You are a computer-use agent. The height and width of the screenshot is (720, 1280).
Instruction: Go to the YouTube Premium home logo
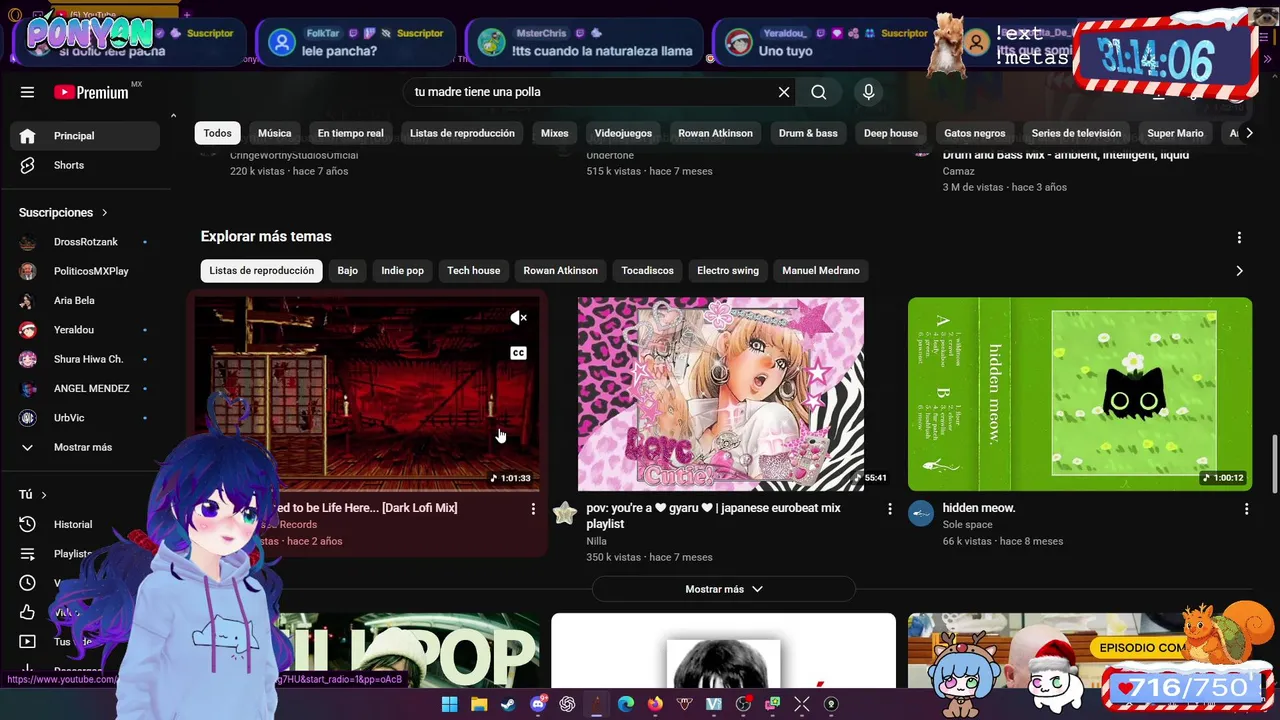(91, 92)
